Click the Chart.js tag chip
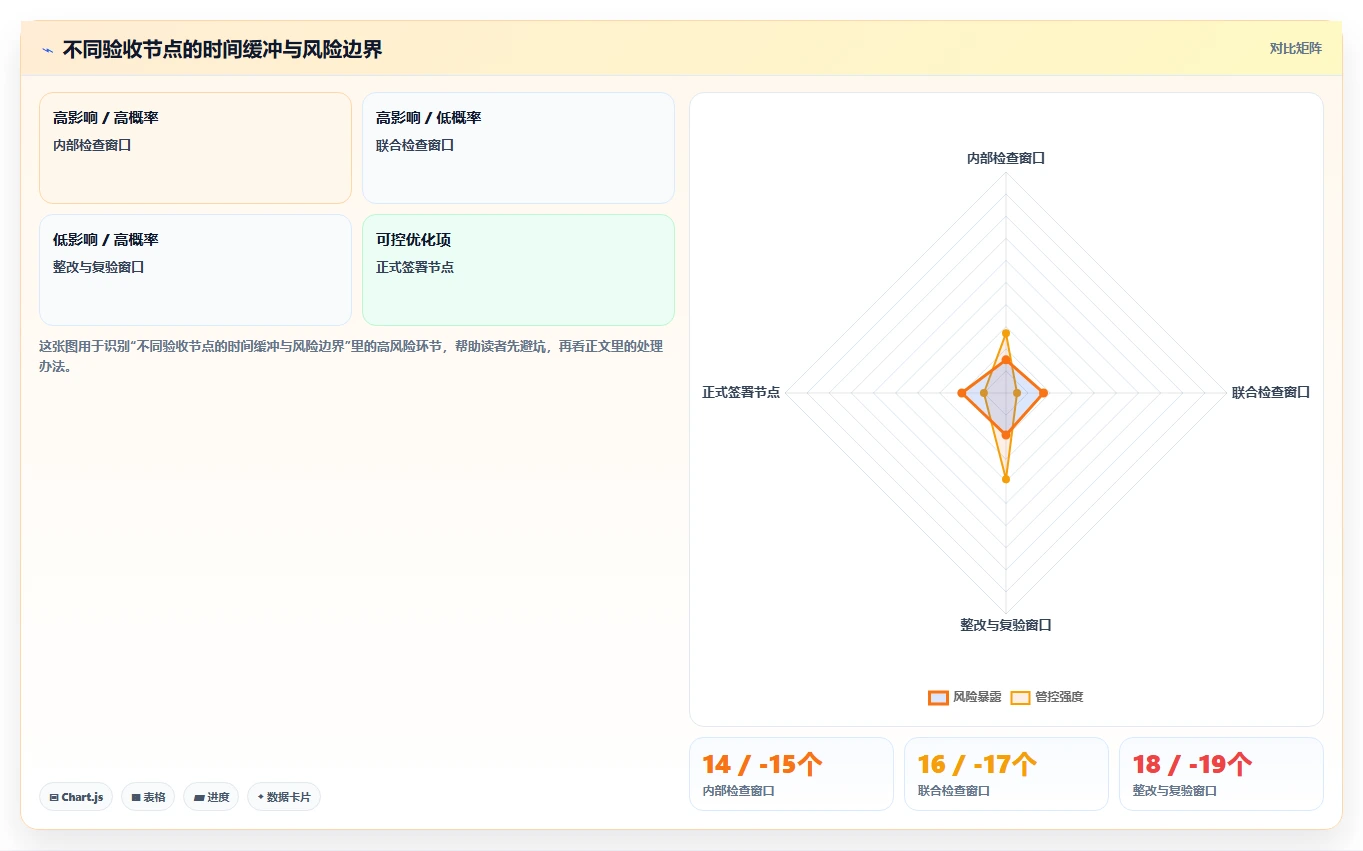Image resolution: width=1363 pixels, height=851 pixels. 76,797
